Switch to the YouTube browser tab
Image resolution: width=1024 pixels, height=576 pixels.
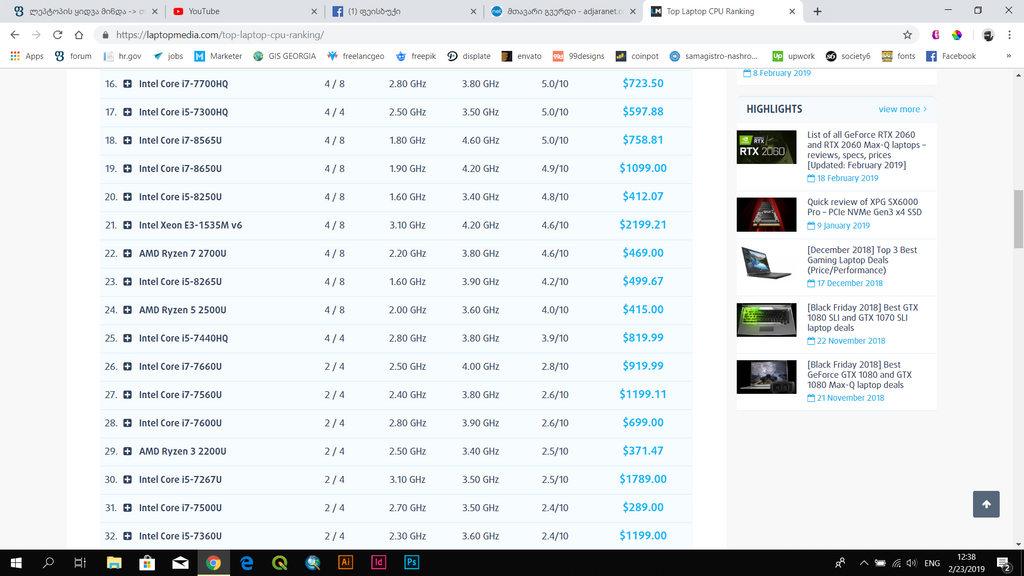(x=244, y=11)
